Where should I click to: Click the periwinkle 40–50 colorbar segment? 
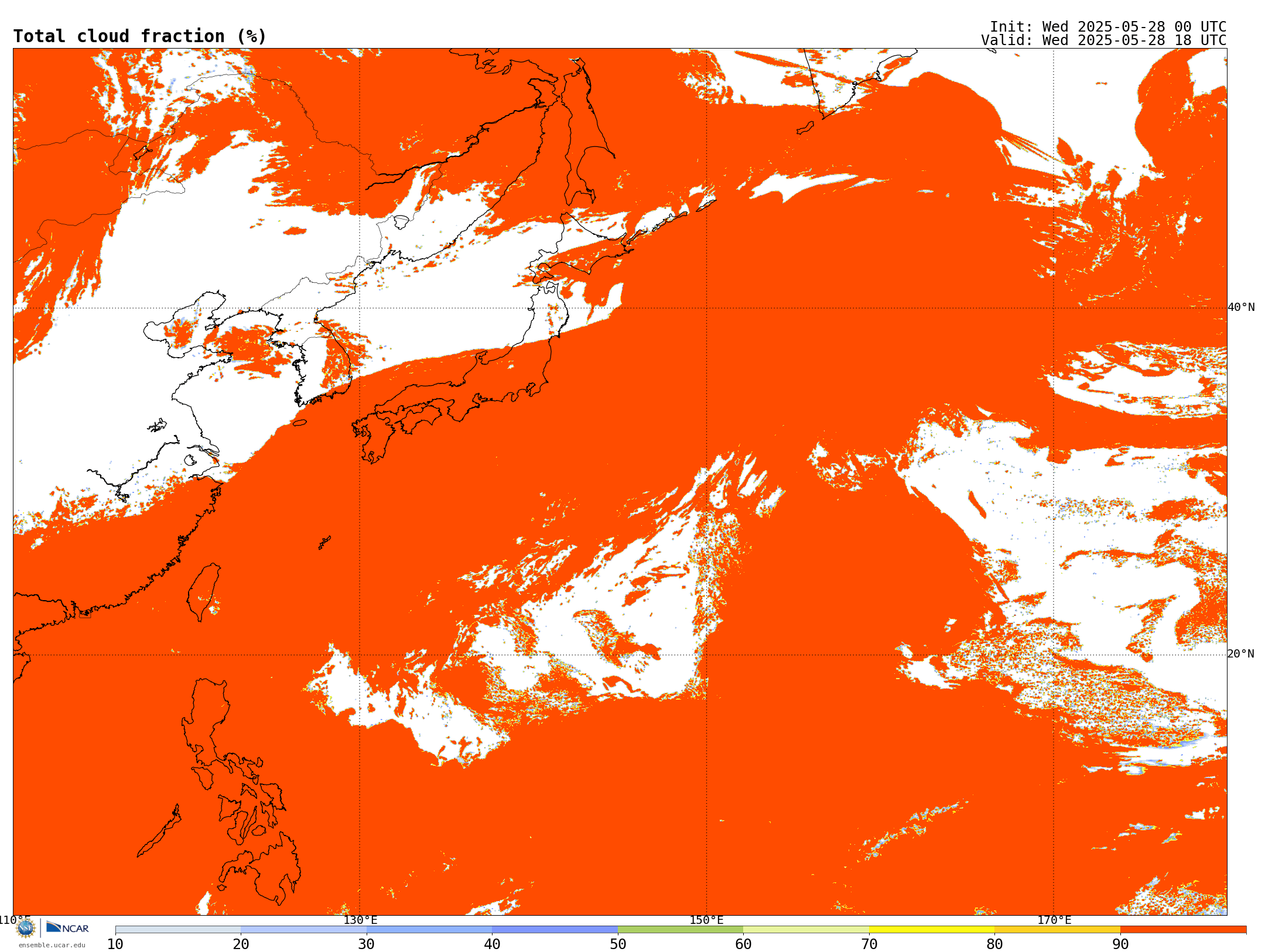point(555,930)
